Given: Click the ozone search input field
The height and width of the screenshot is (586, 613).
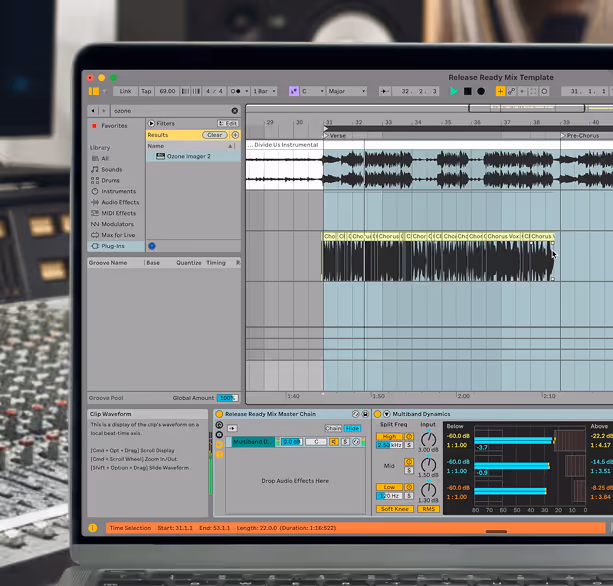Looking at the screenshot, I should (171, 111).
